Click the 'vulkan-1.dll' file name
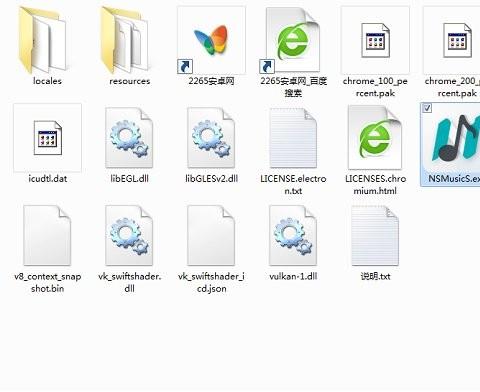 293,276
